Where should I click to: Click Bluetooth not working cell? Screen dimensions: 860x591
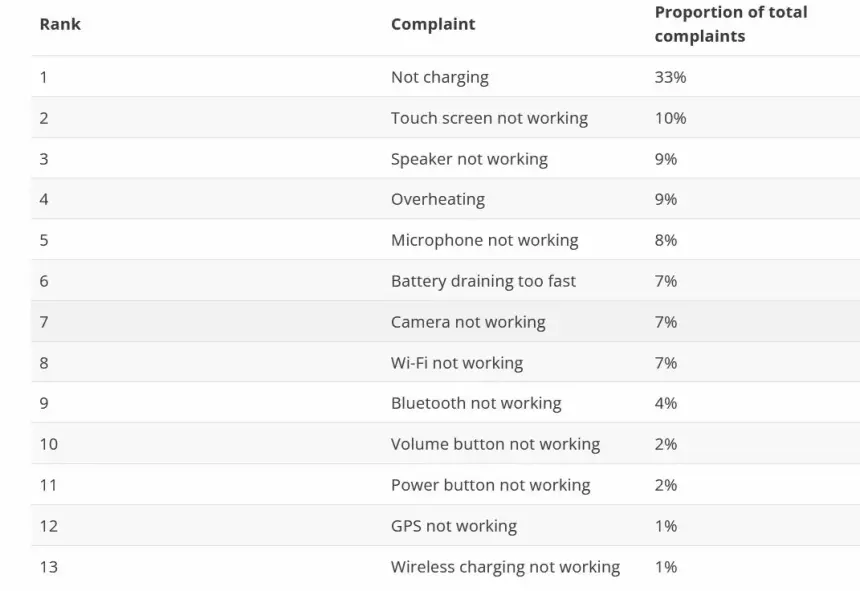point(476,403)
